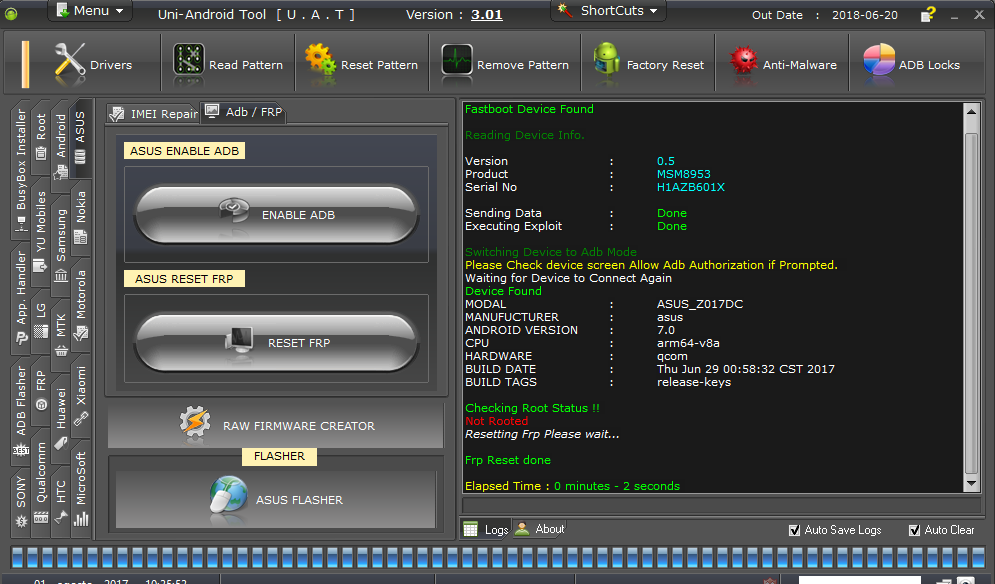Open the Nokia side tab

point(81,218)
